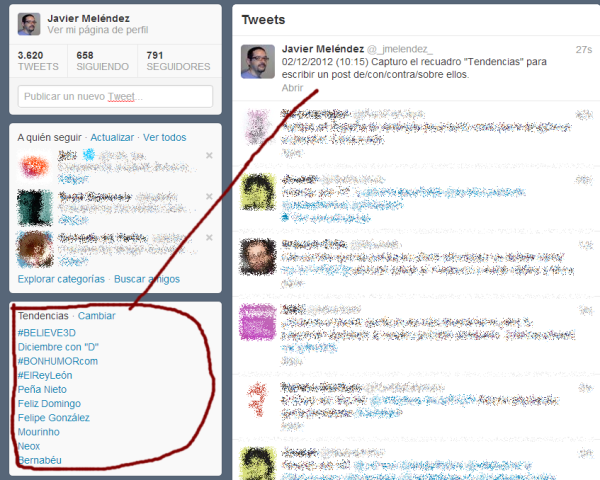Screen dimensions: 600x480
Task: Open the bearded face avatar in timeline
Action: click(258, 256)
